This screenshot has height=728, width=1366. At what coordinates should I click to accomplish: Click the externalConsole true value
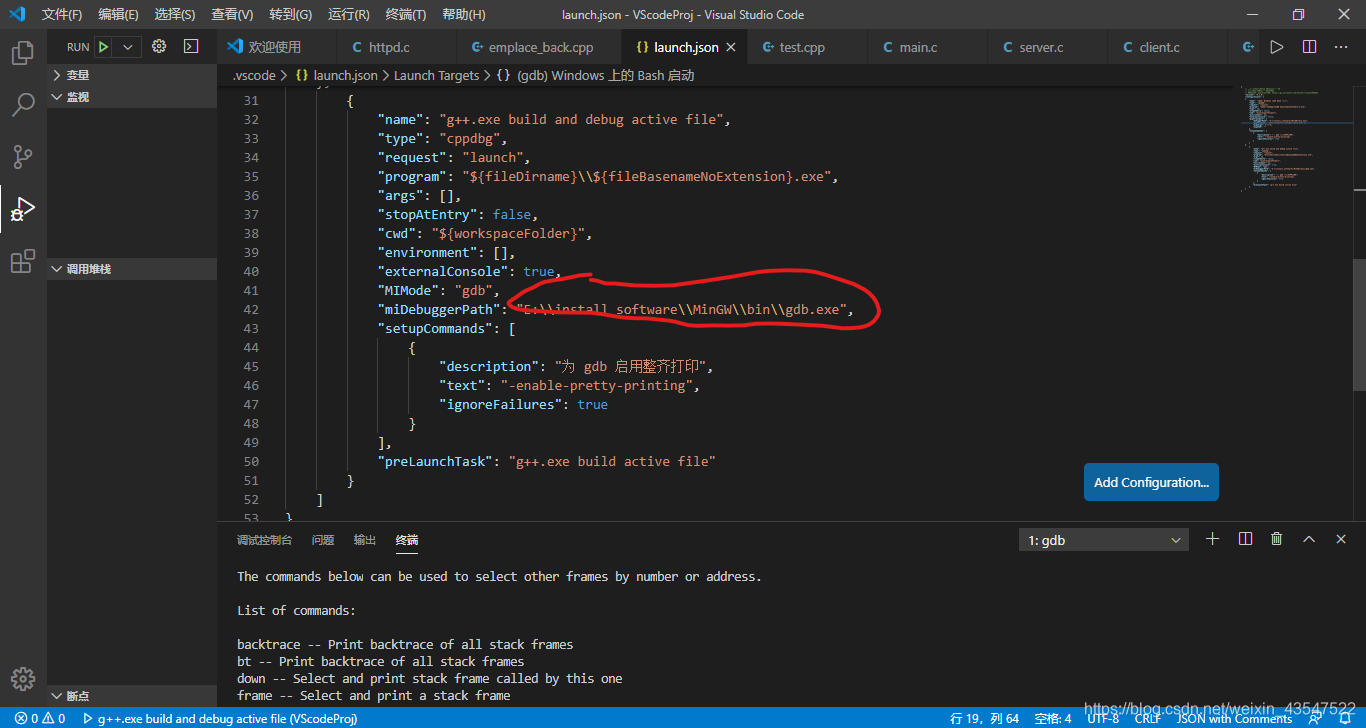click(538, 271)
